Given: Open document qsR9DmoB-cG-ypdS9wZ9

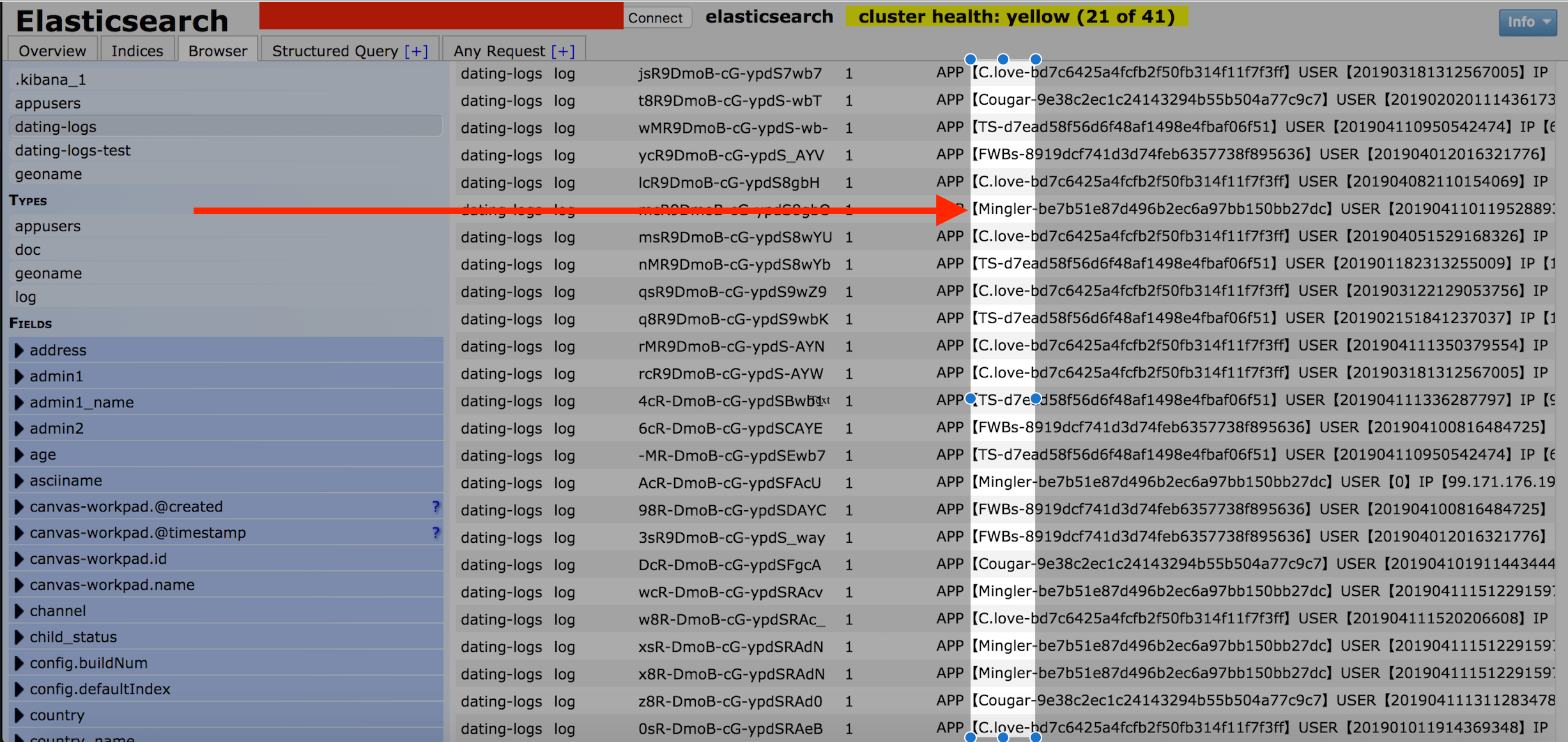Looking at the screenshot, I should pos(732,292).
